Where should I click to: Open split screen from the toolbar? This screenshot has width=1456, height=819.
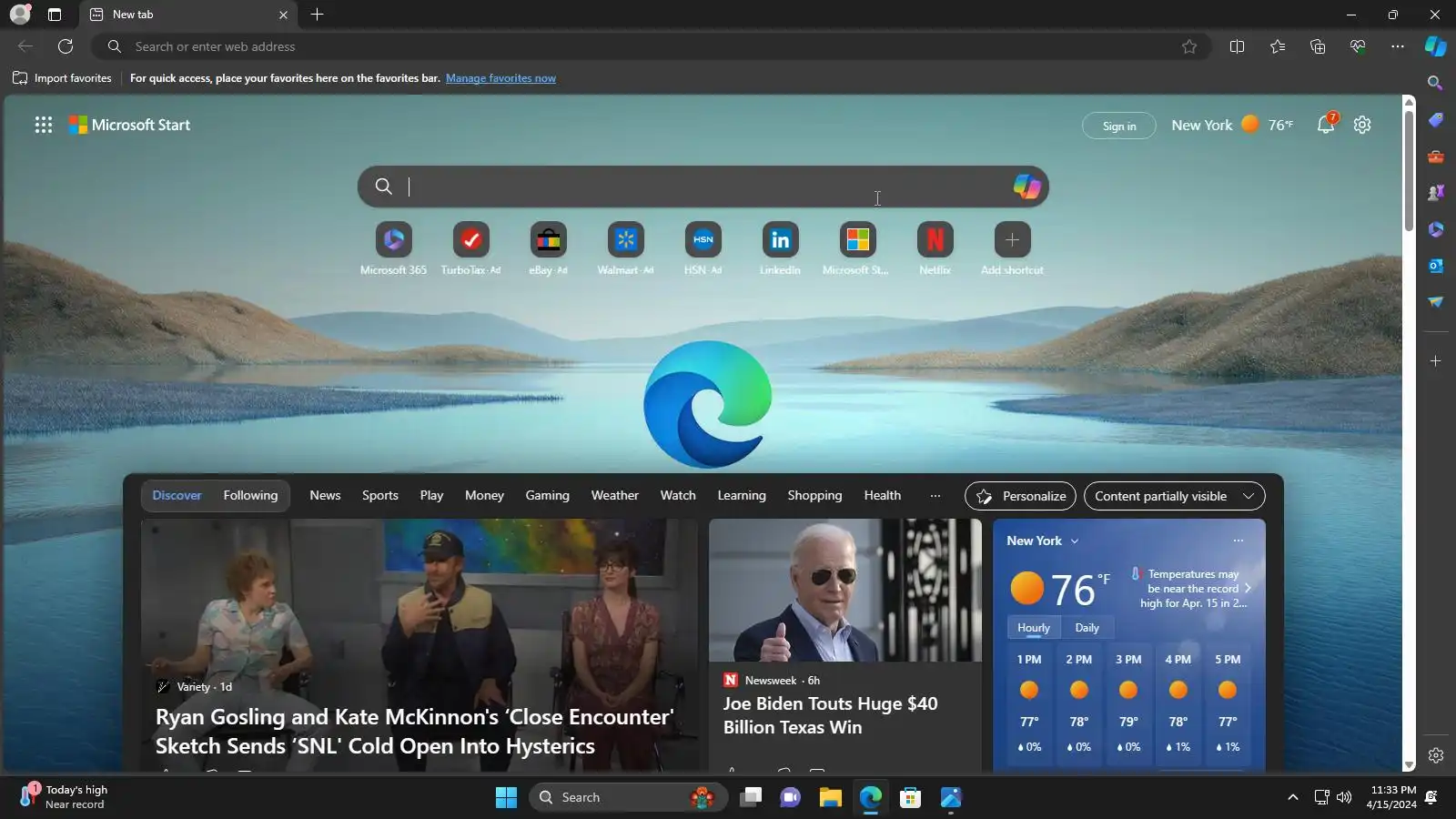coord(1237,46)
